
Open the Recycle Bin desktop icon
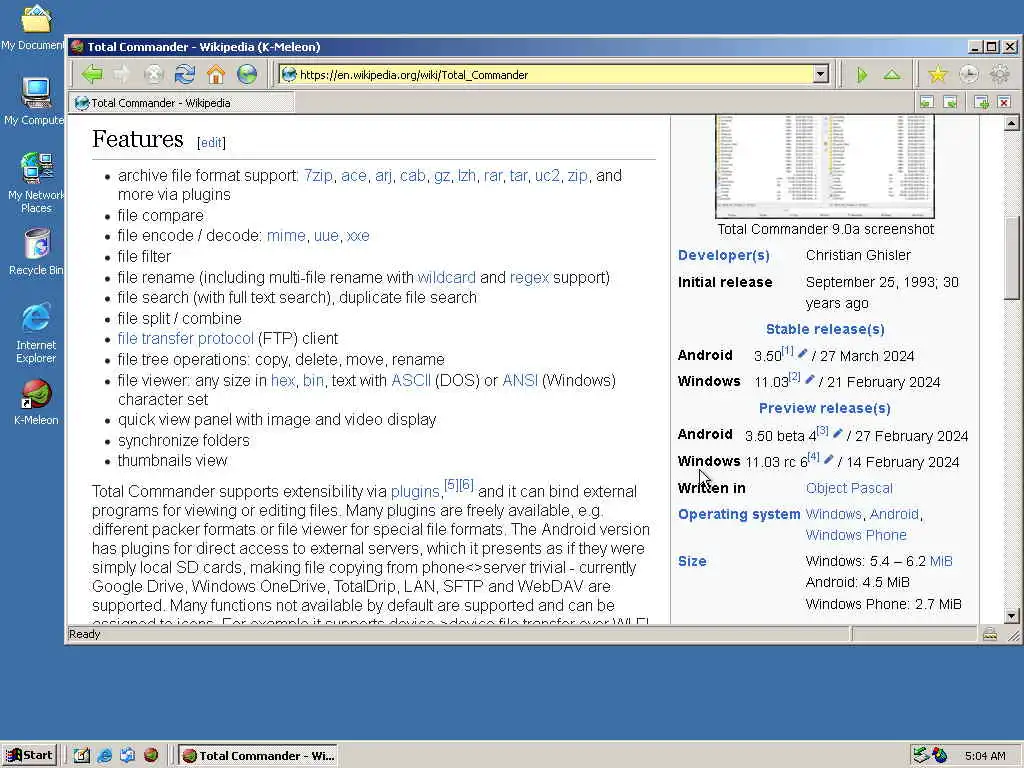point(36,252)
